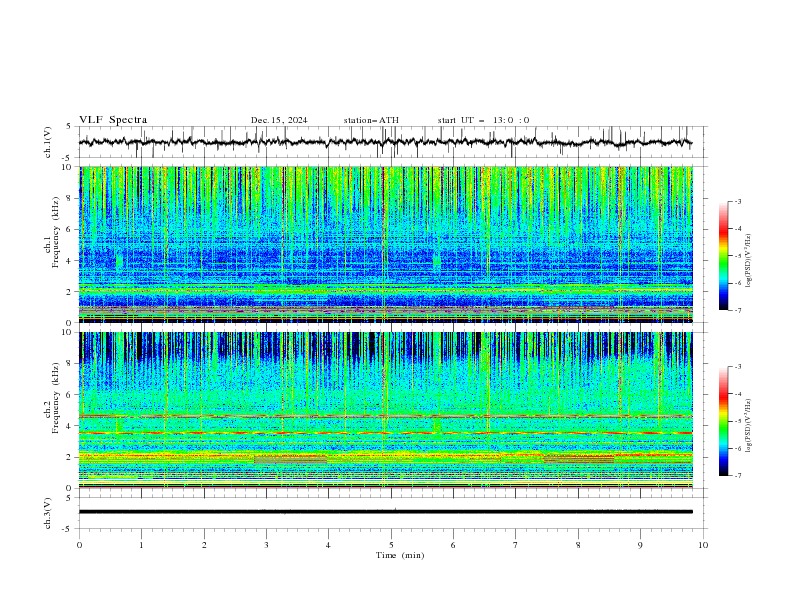Click the "6" tick on the time axis
Viewport: 792px width, 612px height.
pos(453,545)
